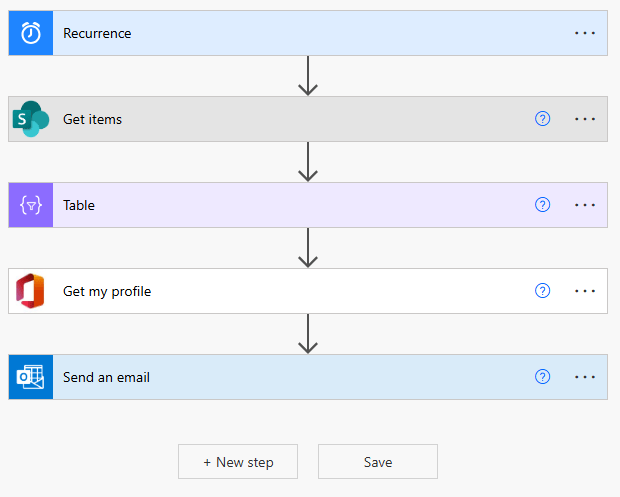The width and height of the screenshot is (620, 497).
Task: Click the purple Table data operation icon
Action: 31,205
